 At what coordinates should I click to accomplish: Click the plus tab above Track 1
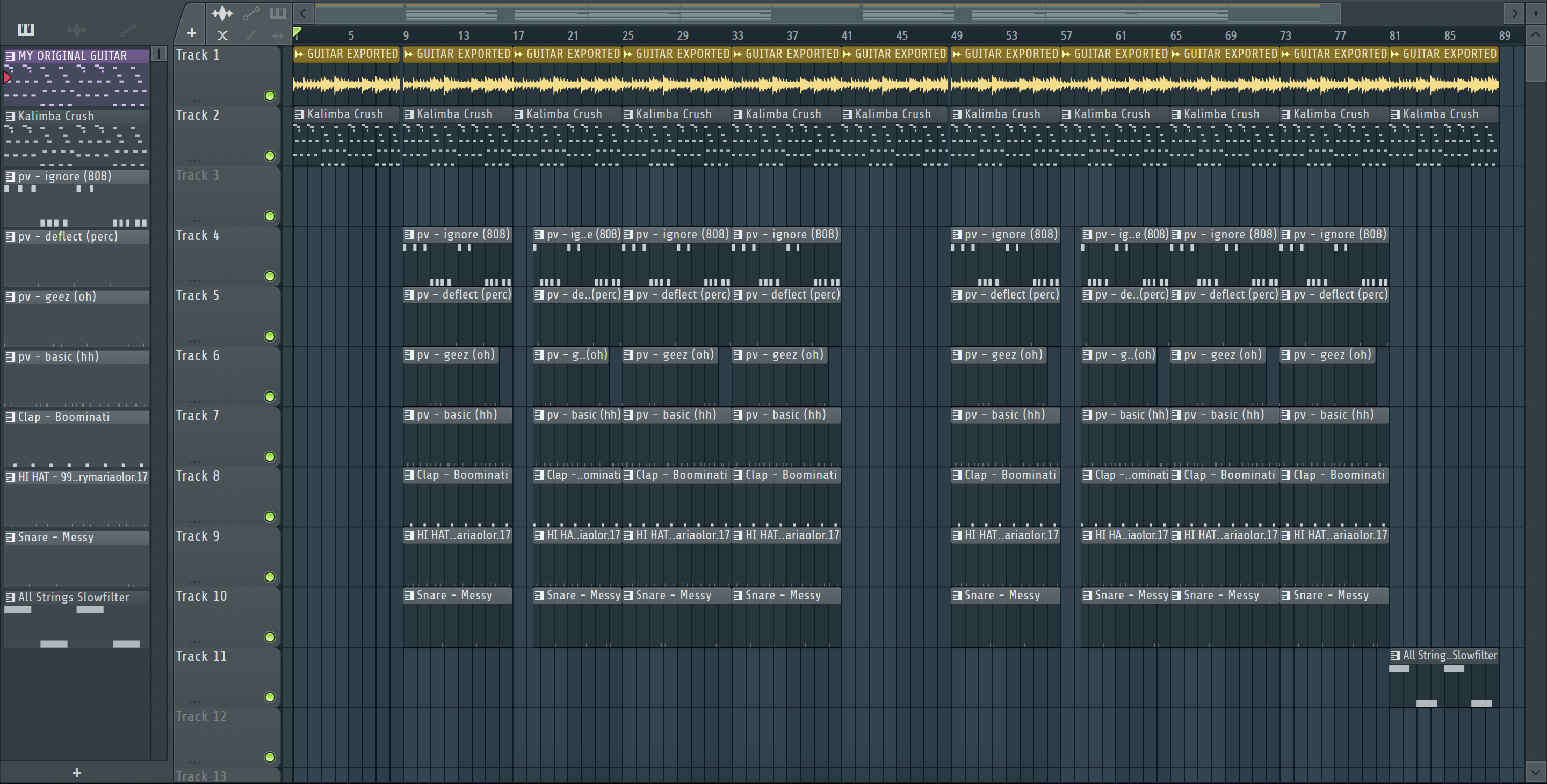point(192,33)
